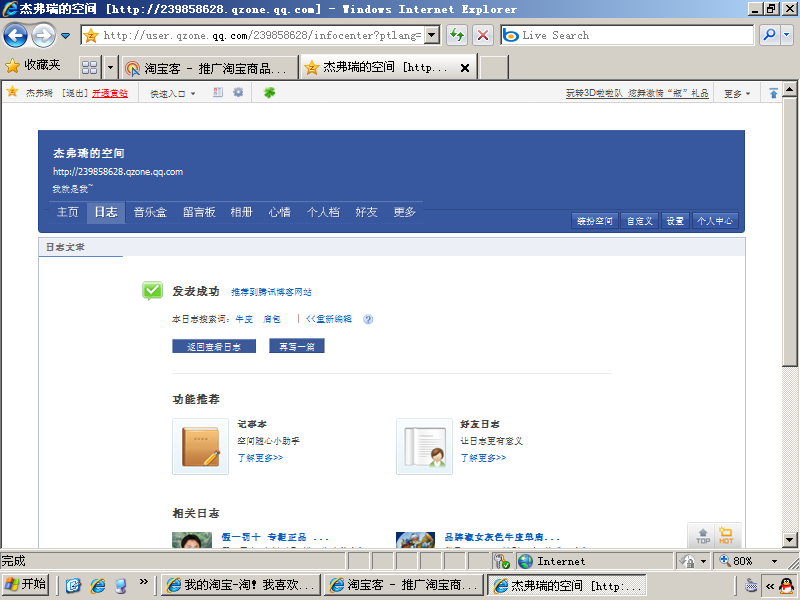Image resolution: width=800 pixels, height=600 pixels.
Task: Click the blue up-arrow collapse icon
Action: 773,93
